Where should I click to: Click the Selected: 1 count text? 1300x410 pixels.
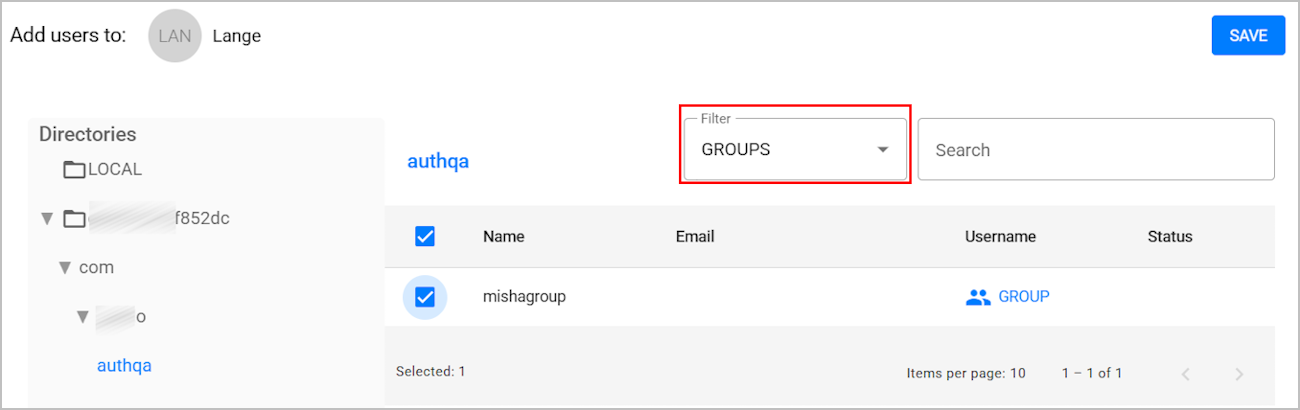[x=431, y=371]
